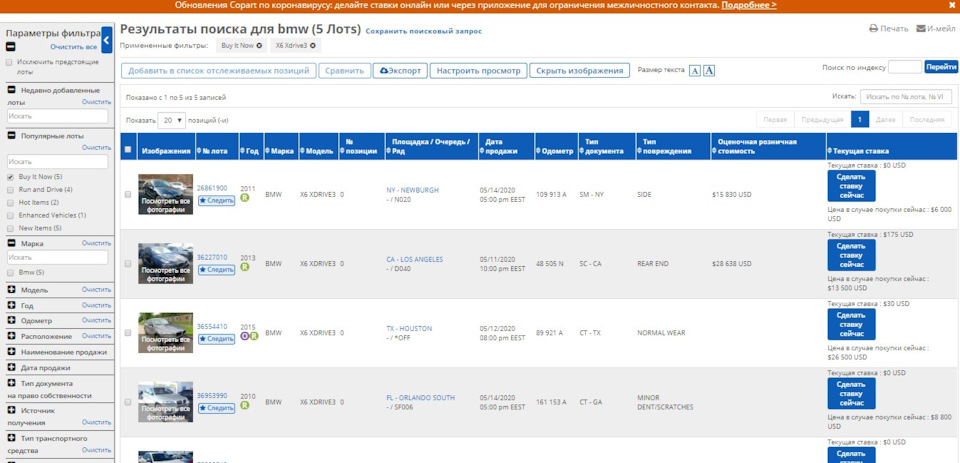This screenshot has width=960, height=463.
Task: Click the Print icon link
Action: coord(889,29)
